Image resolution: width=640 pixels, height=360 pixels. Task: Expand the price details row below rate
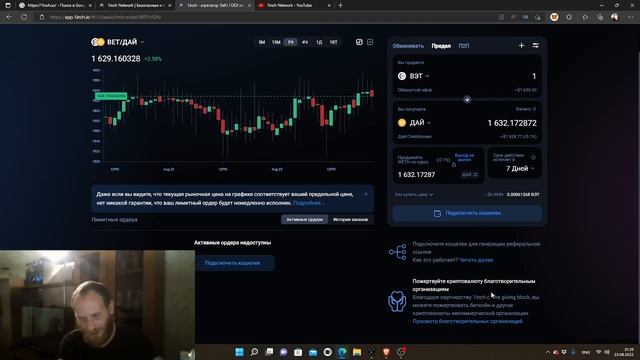(x=414, y=195)
